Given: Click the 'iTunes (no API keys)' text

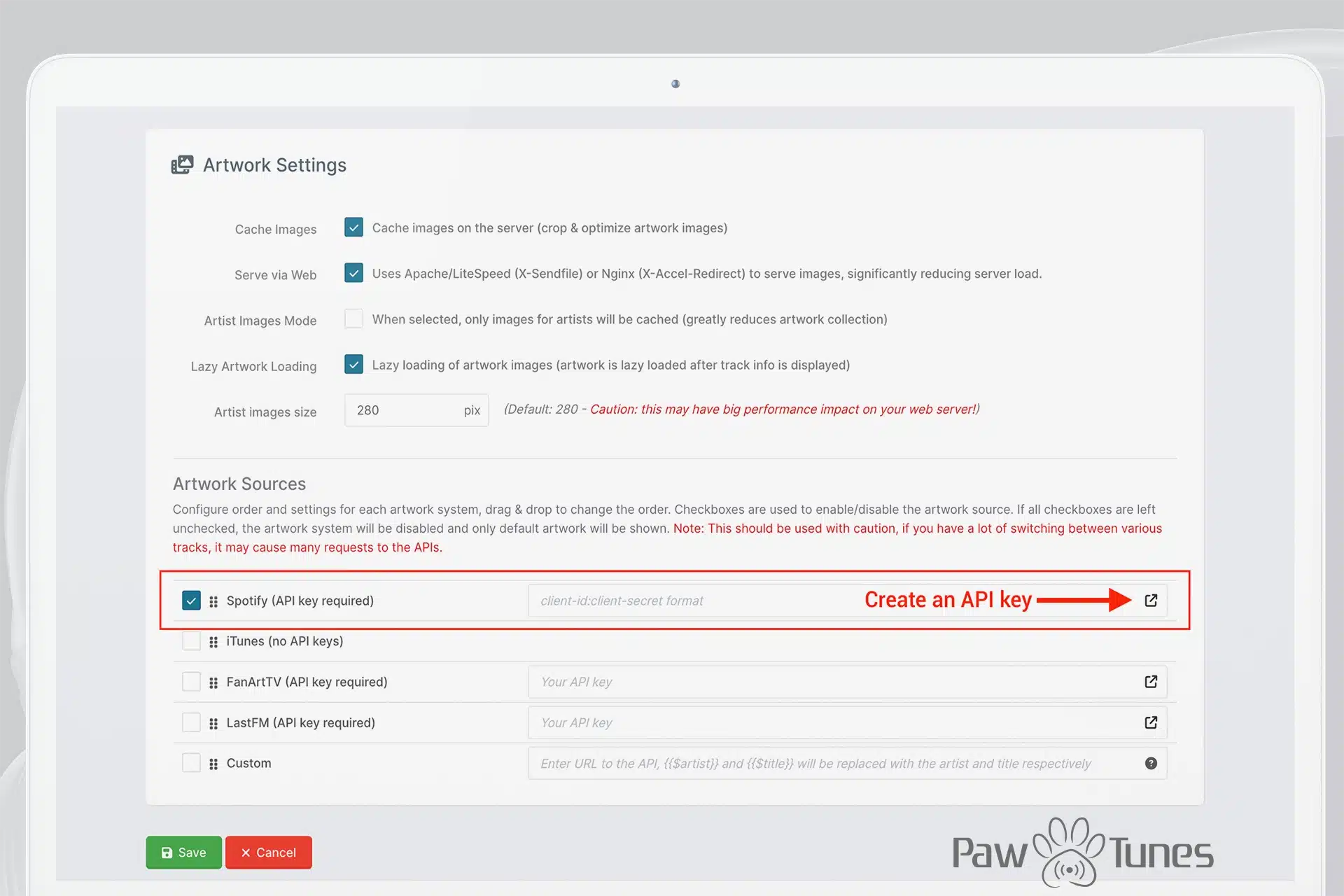Looking at the screenshot, I should [285, 641].
